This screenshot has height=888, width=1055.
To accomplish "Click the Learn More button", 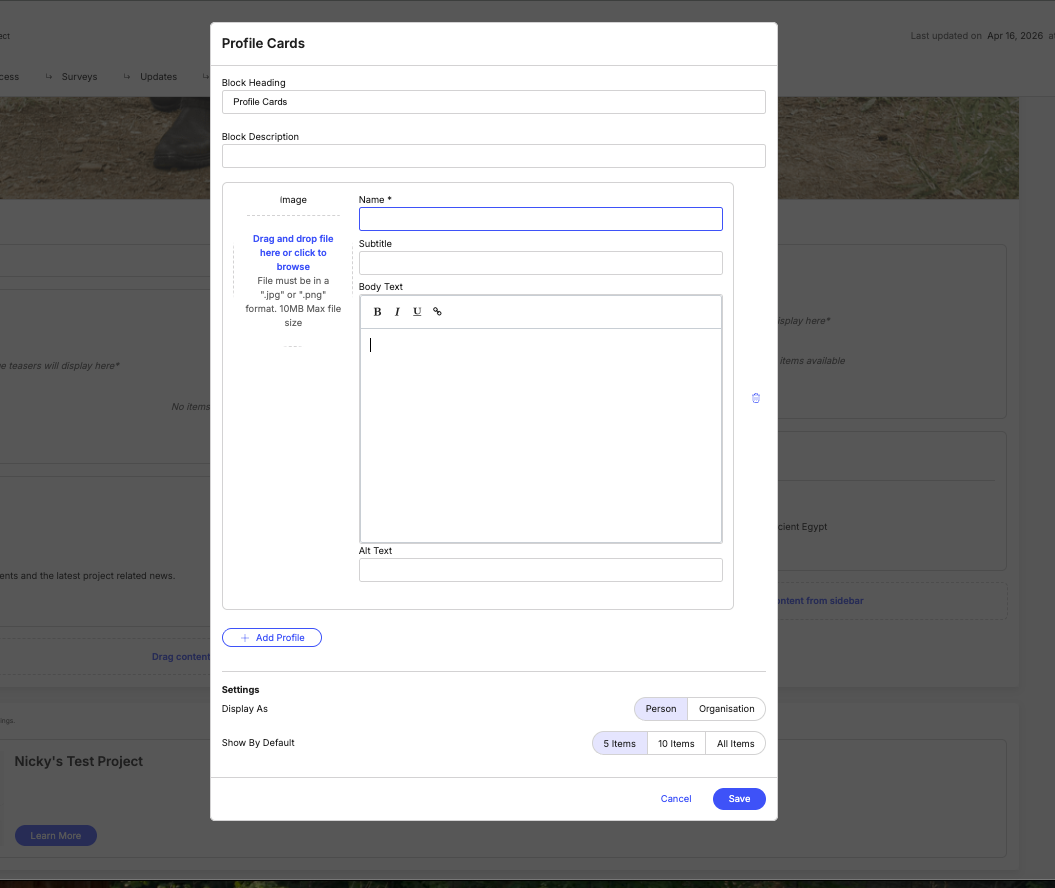I will (55, 835).
